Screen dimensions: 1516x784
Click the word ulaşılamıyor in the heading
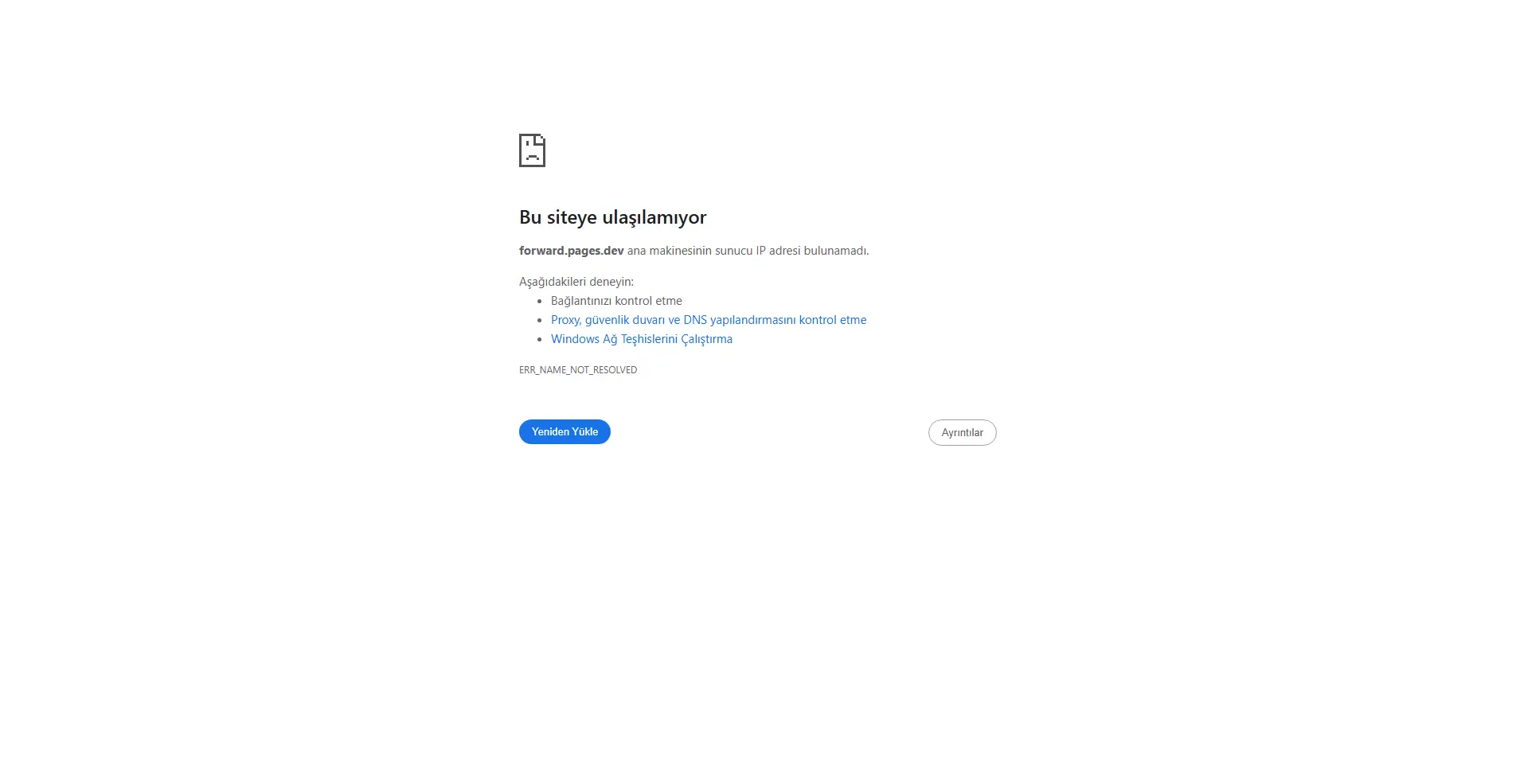point(654,217)
